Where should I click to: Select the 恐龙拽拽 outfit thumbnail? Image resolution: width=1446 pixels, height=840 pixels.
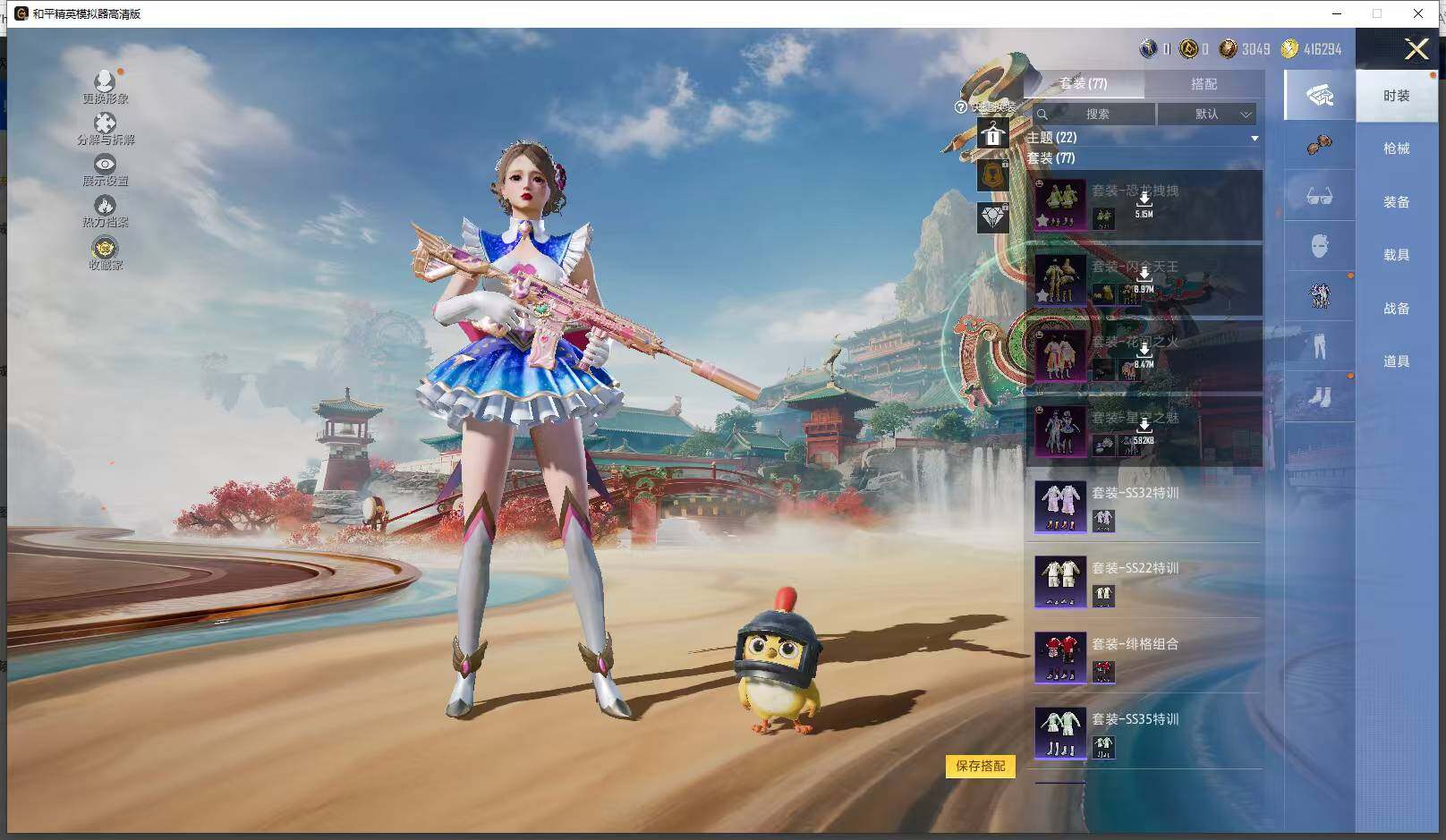click(1060, 204)
